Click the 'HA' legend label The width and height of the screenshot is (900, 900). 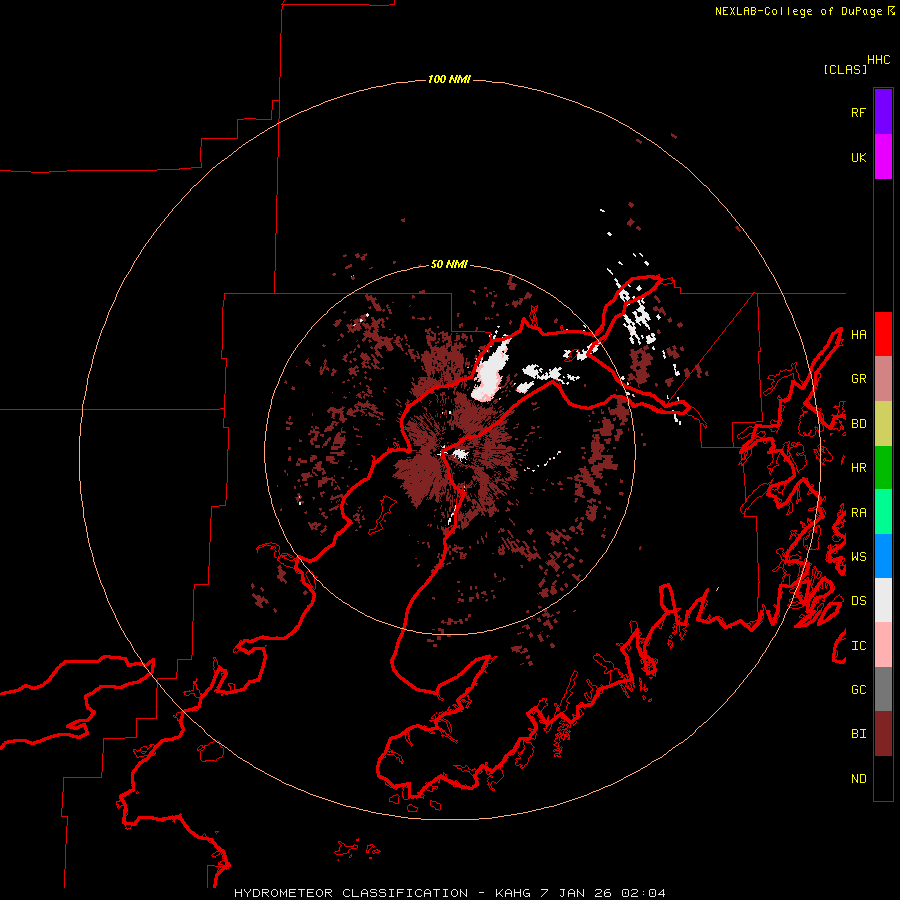pos(858,334)
